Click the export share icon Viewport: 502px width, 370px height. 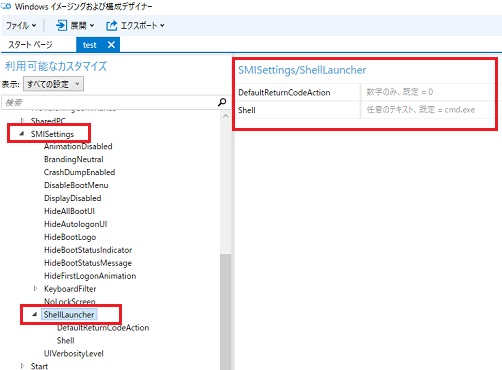[112, 25]
